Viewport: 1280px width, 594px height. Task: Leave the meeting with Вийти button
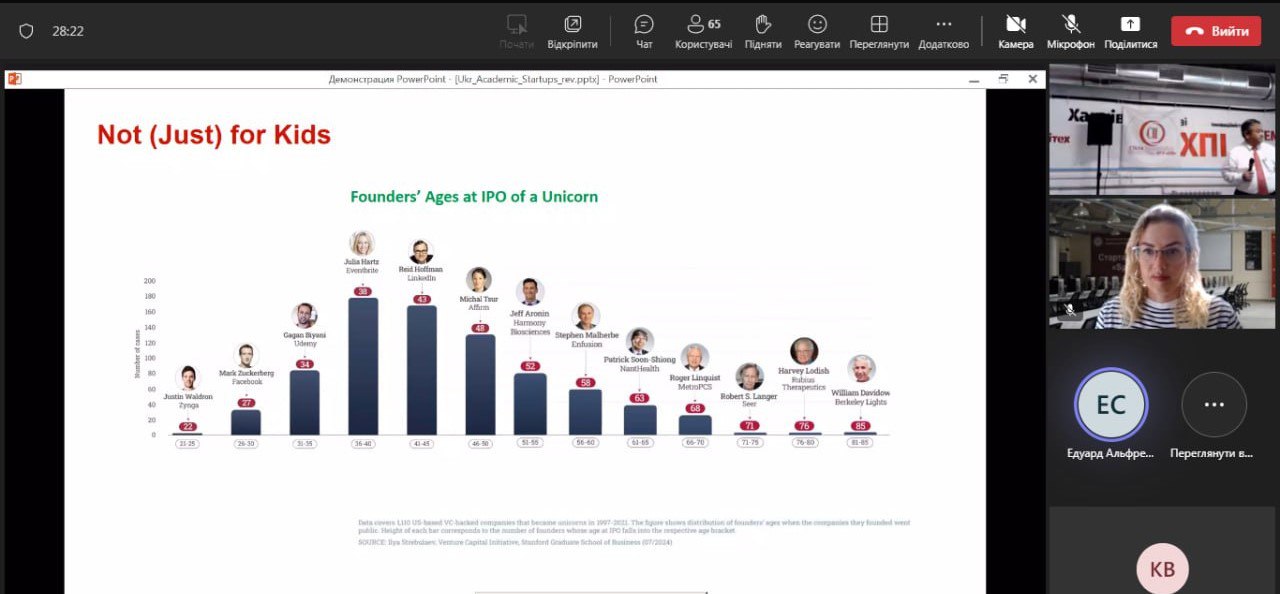tap(1216, 31)
